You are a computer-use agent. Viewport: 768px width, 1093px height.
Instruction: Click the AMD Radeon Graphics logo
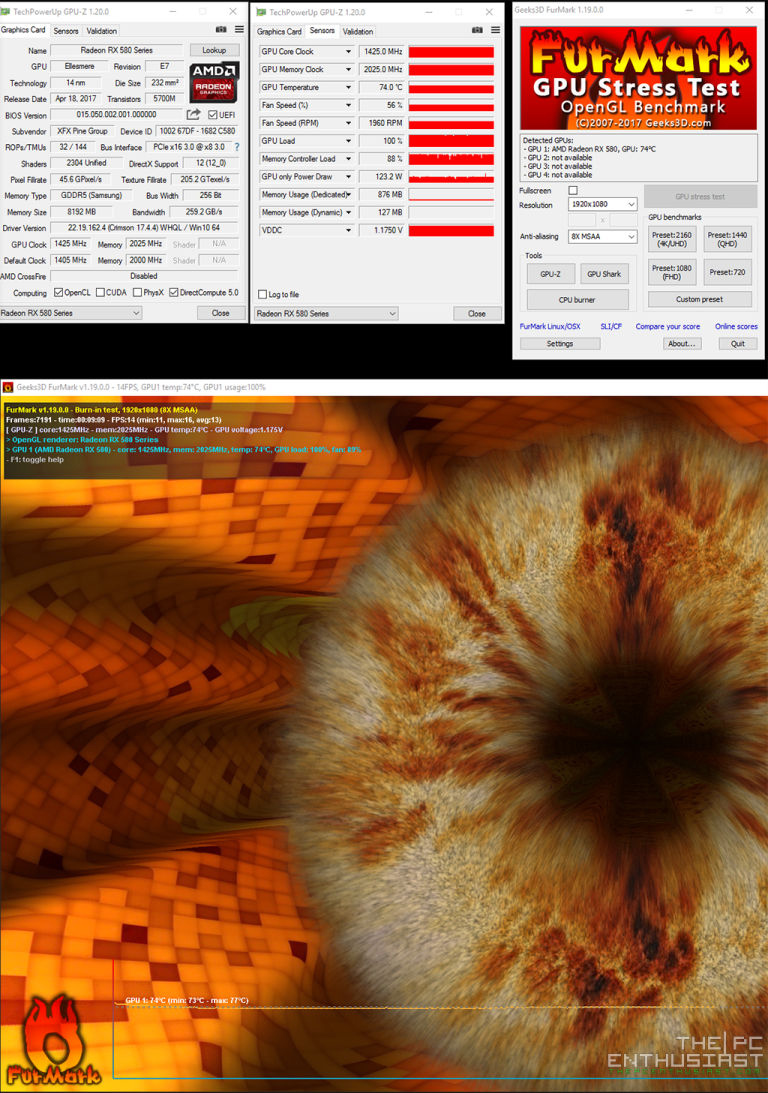[214, 82]
